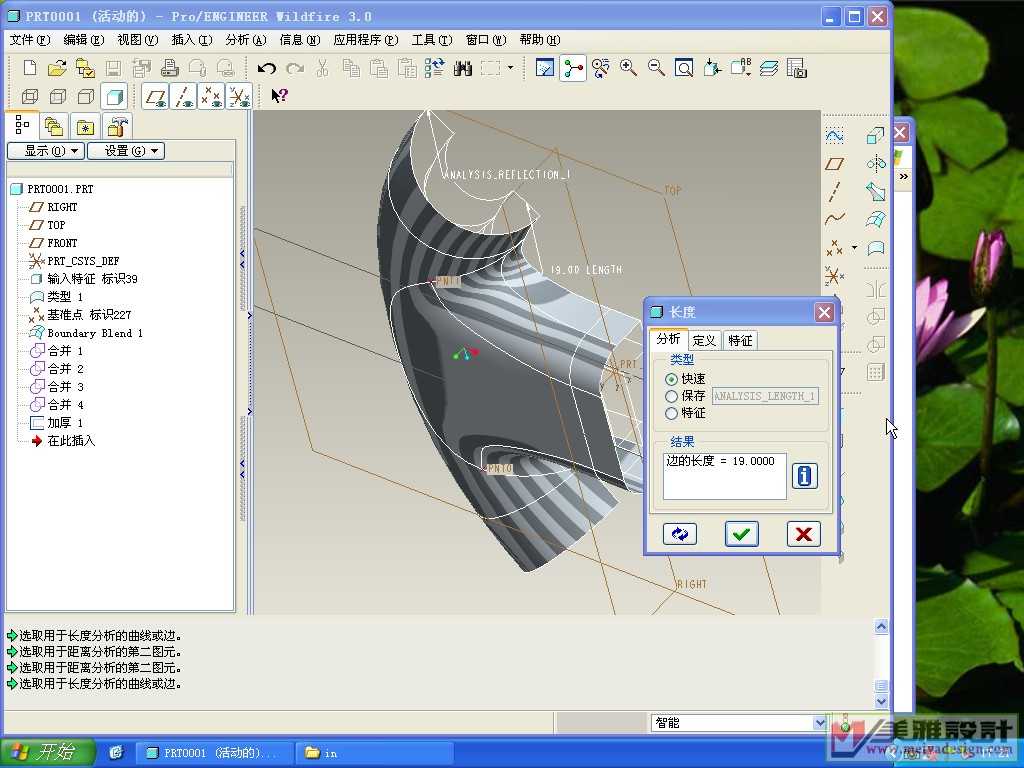Switch display to wireframe
Screen dimensions: 1024x768
[30, 97]
